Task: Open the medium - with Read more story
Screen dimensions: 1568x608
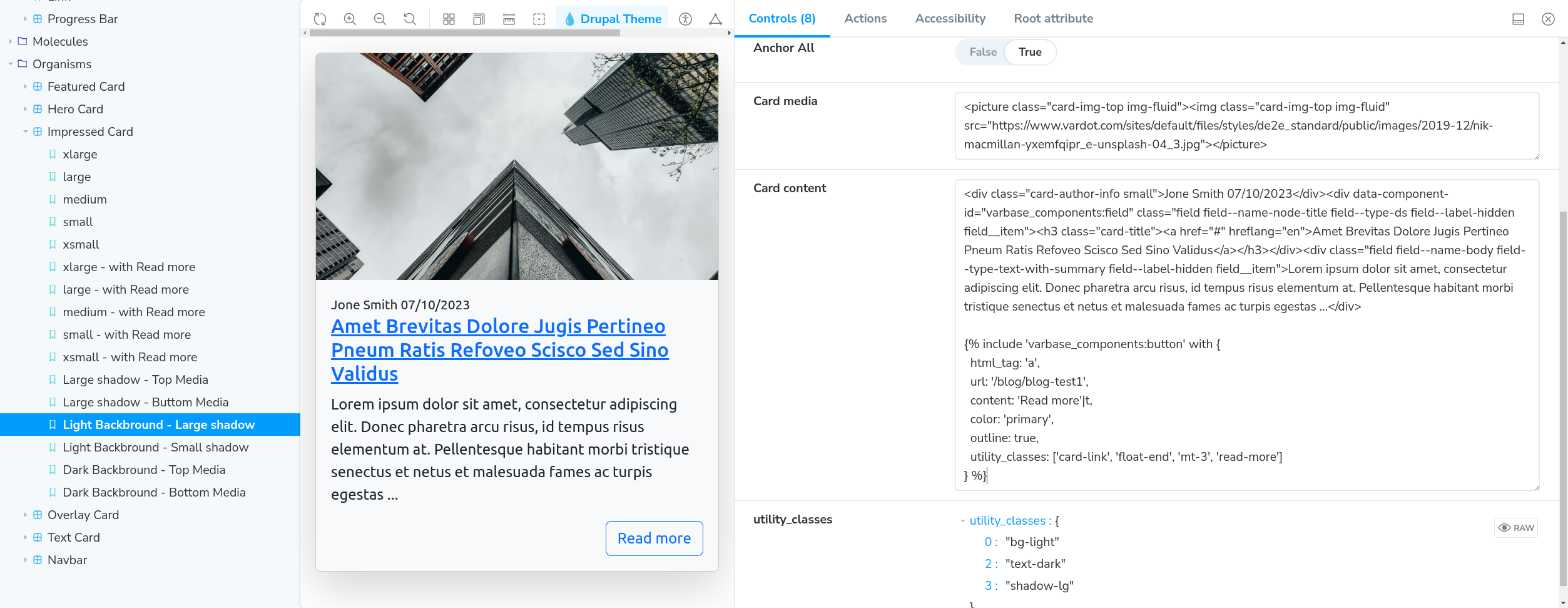Action: [x=134, y=312]
